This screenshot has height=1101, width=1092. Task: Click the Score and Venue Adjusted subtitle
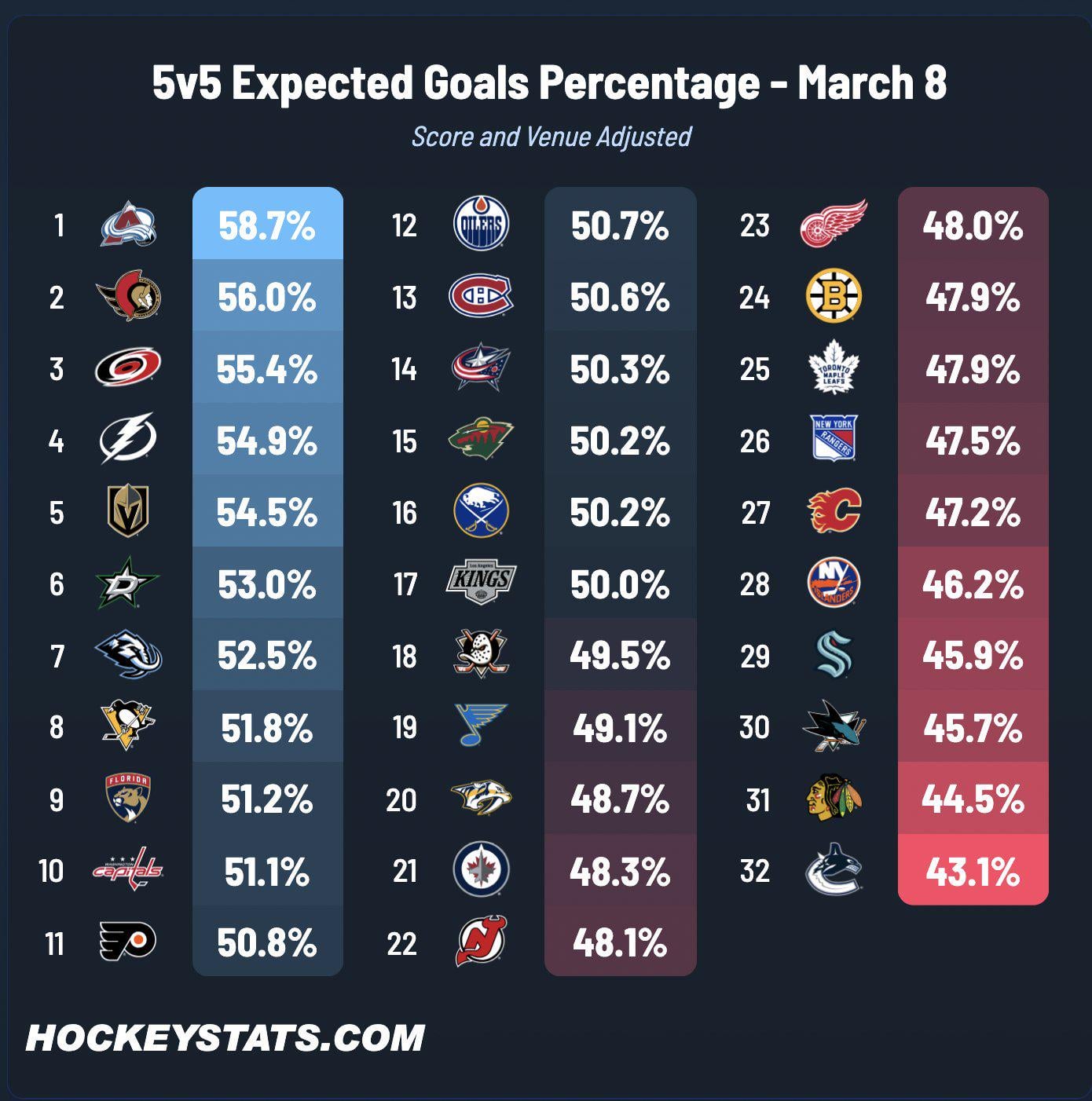coord(551,137)
